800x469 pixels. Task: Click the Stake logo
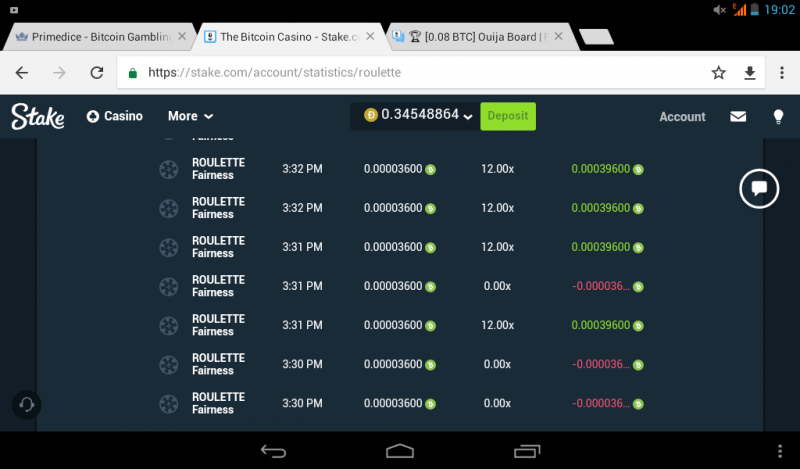pos(38,116)
